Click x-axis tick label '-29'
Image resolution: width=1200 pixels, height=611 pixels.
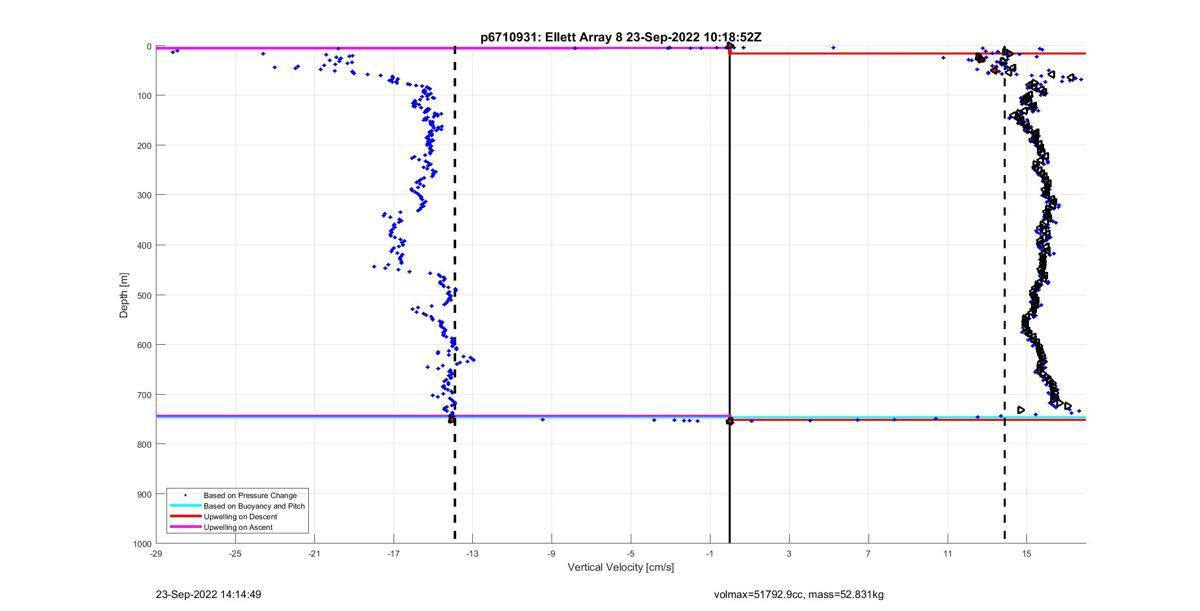click(156, 553)
